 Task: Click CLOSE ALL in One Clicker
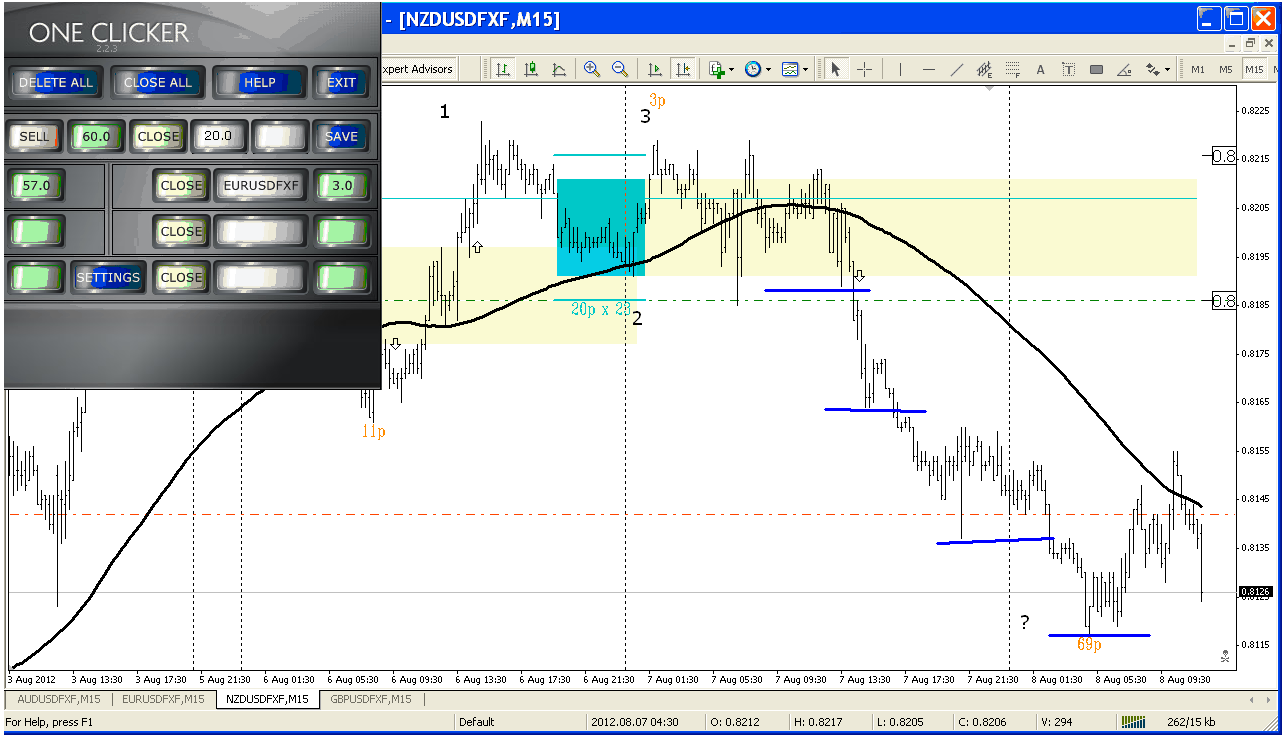pos(157,82)
